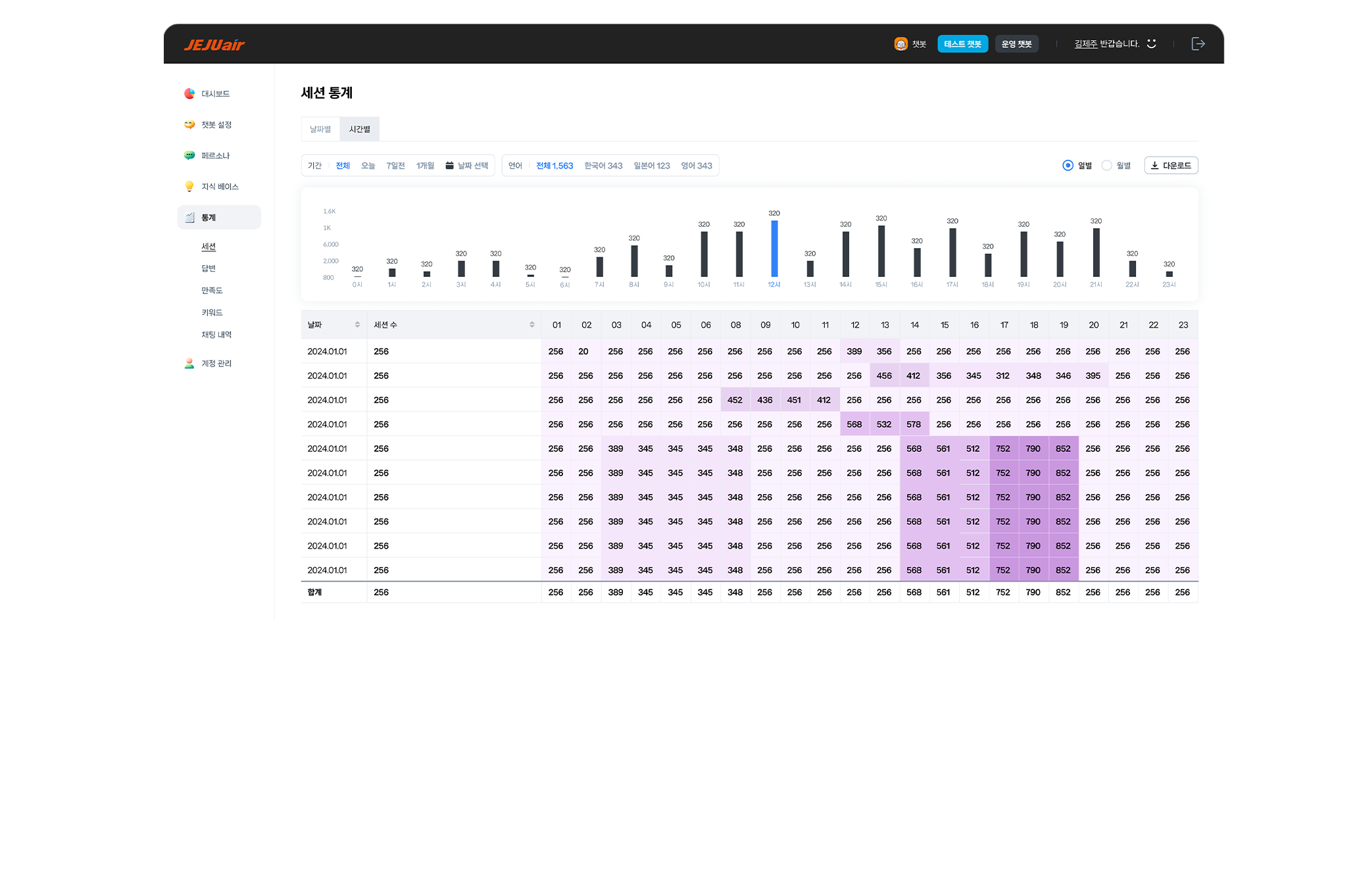
Task: Open chatbot settings sidebar icon
Action: (189, 124)
